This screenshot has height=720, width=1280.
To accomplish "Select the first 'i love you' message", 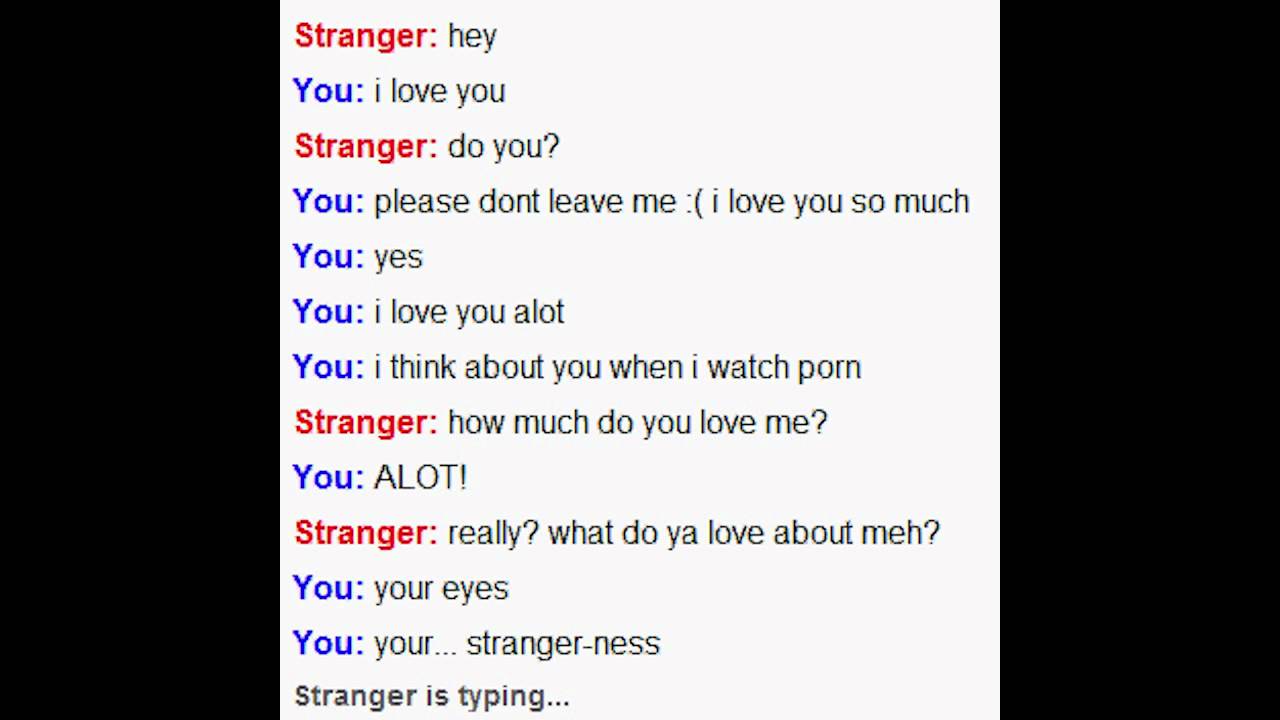I will pos(439,92).
